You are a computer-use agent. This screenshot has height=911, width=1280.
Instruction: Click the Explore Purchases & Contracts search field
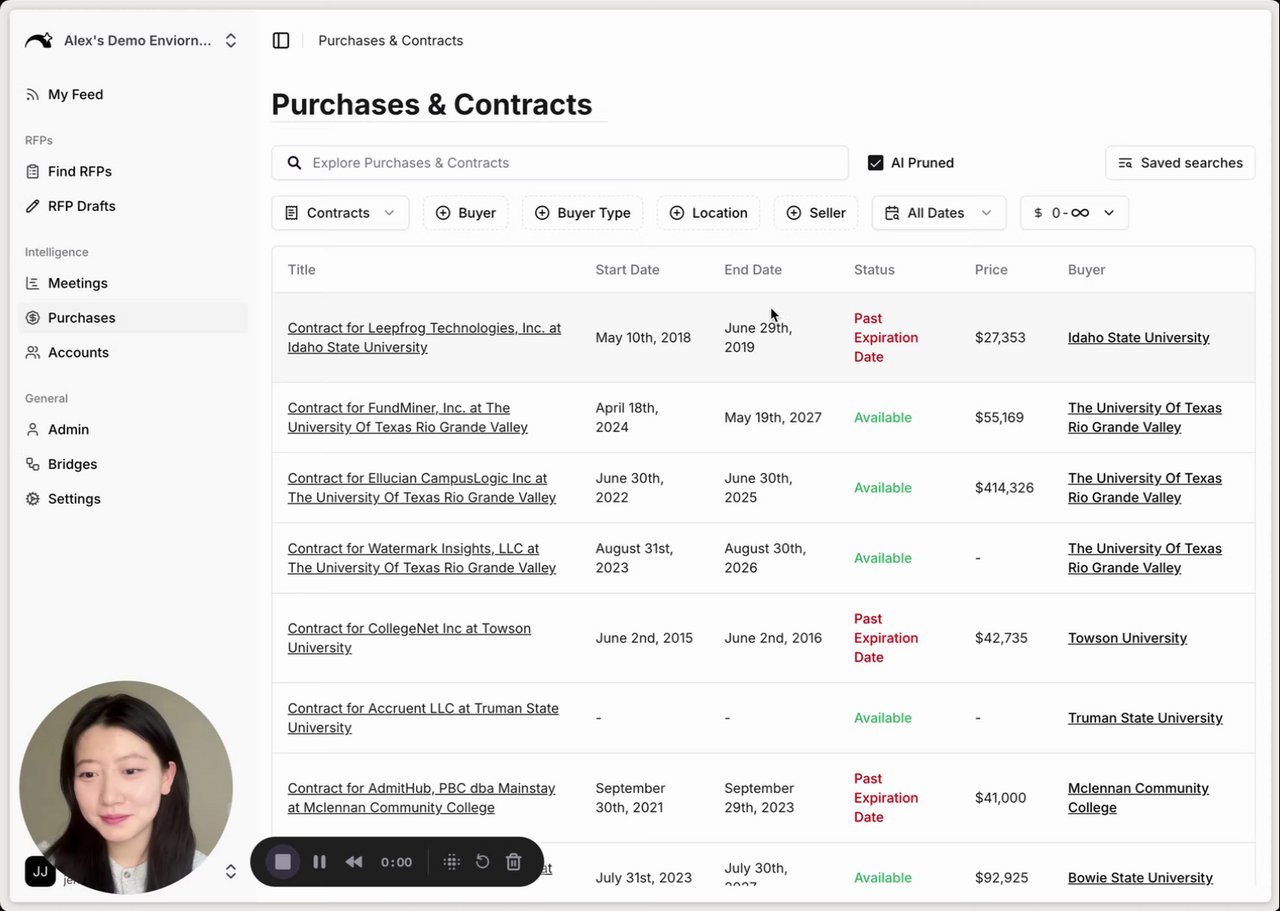pyautogui.click(x=560, y=163)
